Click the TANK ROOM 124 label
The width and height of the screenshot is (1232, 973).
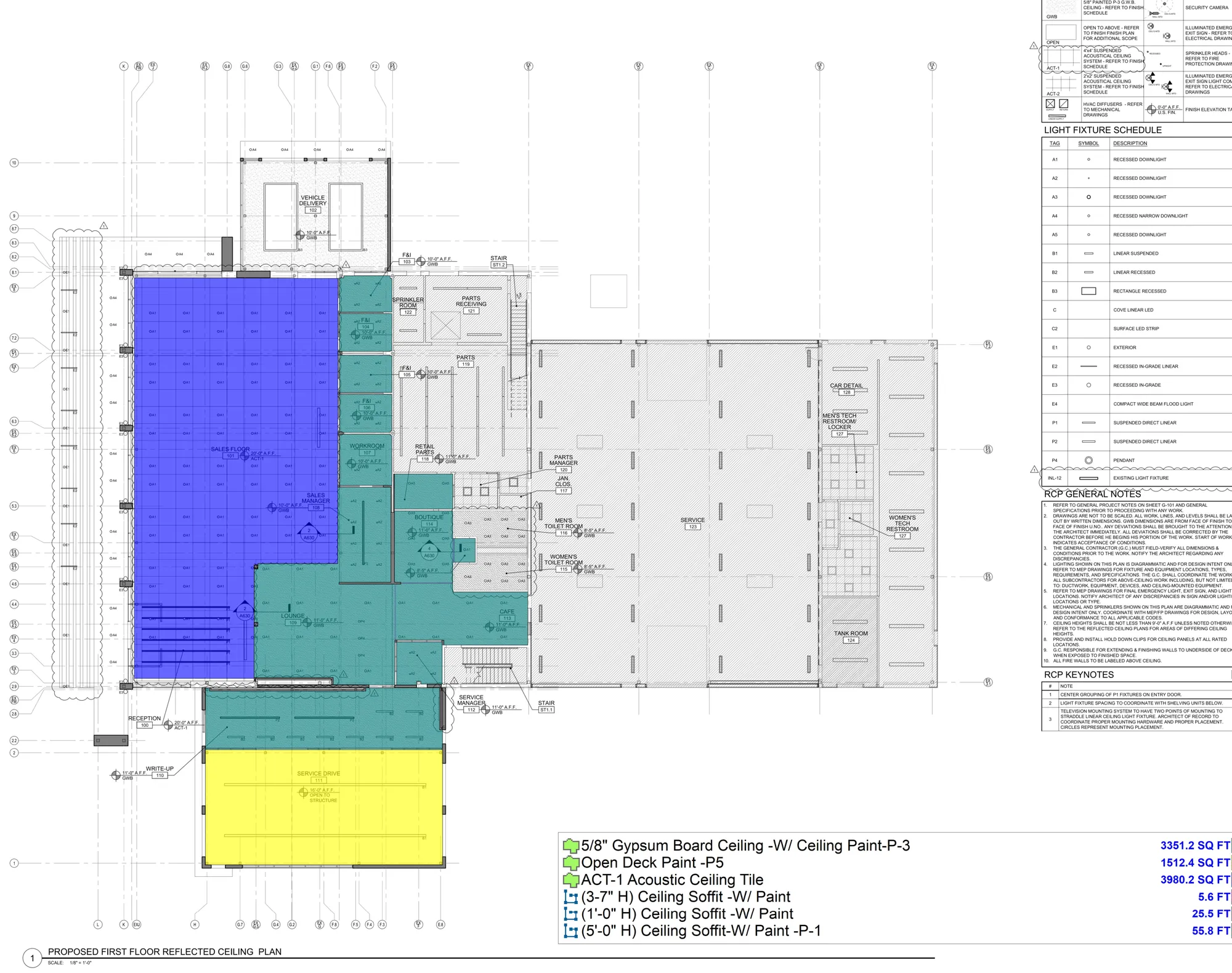tap(851, 636)
